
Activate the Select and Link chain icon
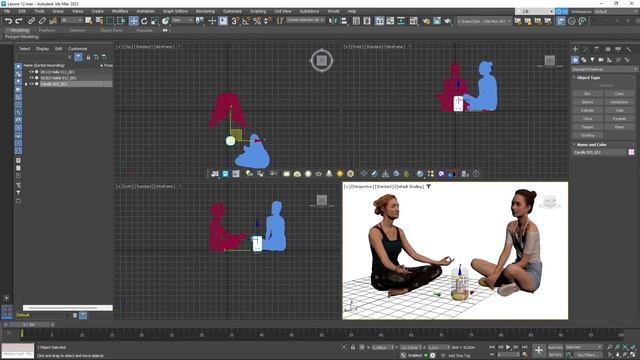click(31, 21)
